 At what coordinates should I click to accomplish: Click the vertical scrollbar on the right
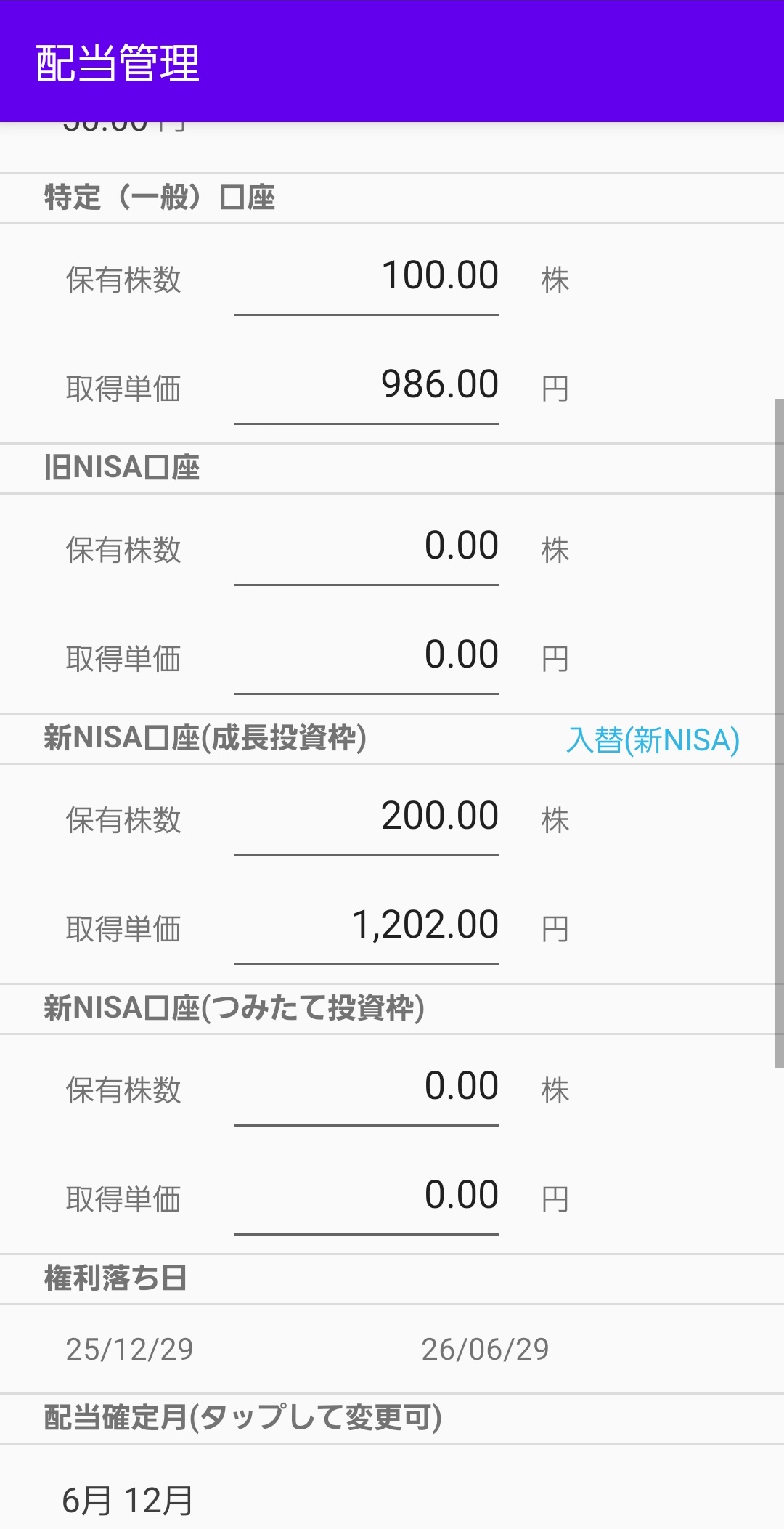click(x=779, y=734)
